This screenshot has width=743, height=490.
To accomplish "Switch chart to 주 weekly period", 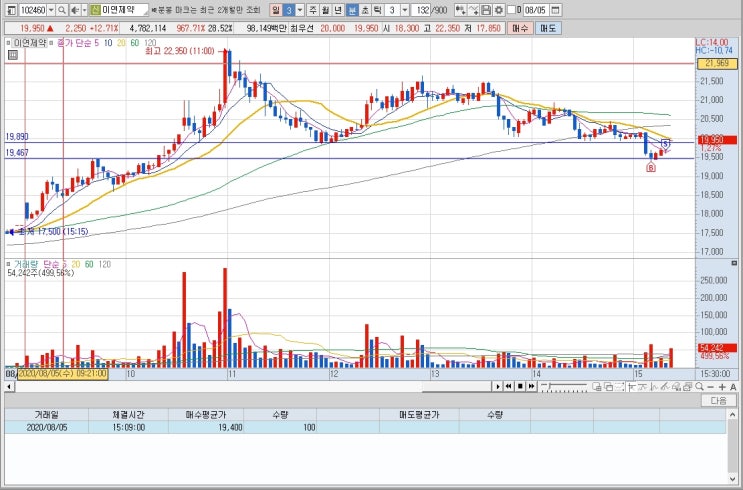I will point(313,10).
